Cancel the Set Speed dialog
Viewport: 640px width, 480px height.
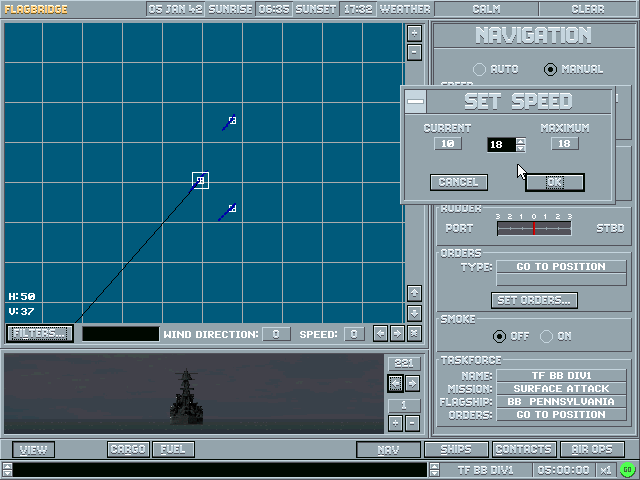click(x=459, y=182)
